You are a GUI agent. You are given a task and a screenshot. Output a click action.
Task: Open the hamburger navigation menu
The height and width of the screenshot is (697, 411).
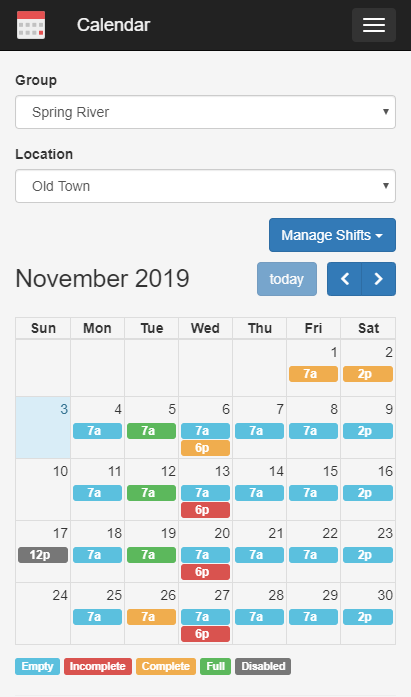(x=374, y=25)
